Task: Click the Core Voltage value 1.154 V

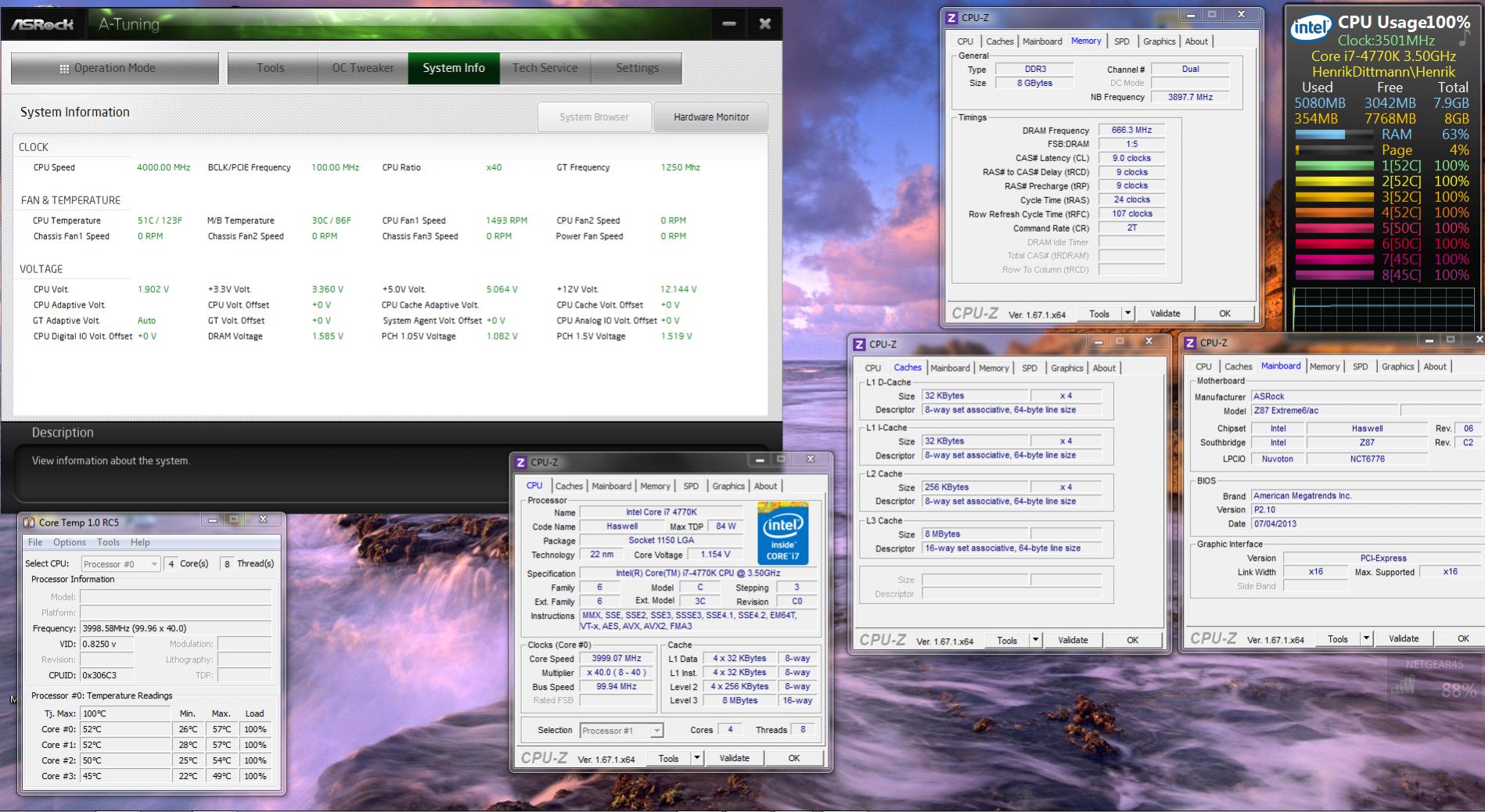Action: (715, 555)
